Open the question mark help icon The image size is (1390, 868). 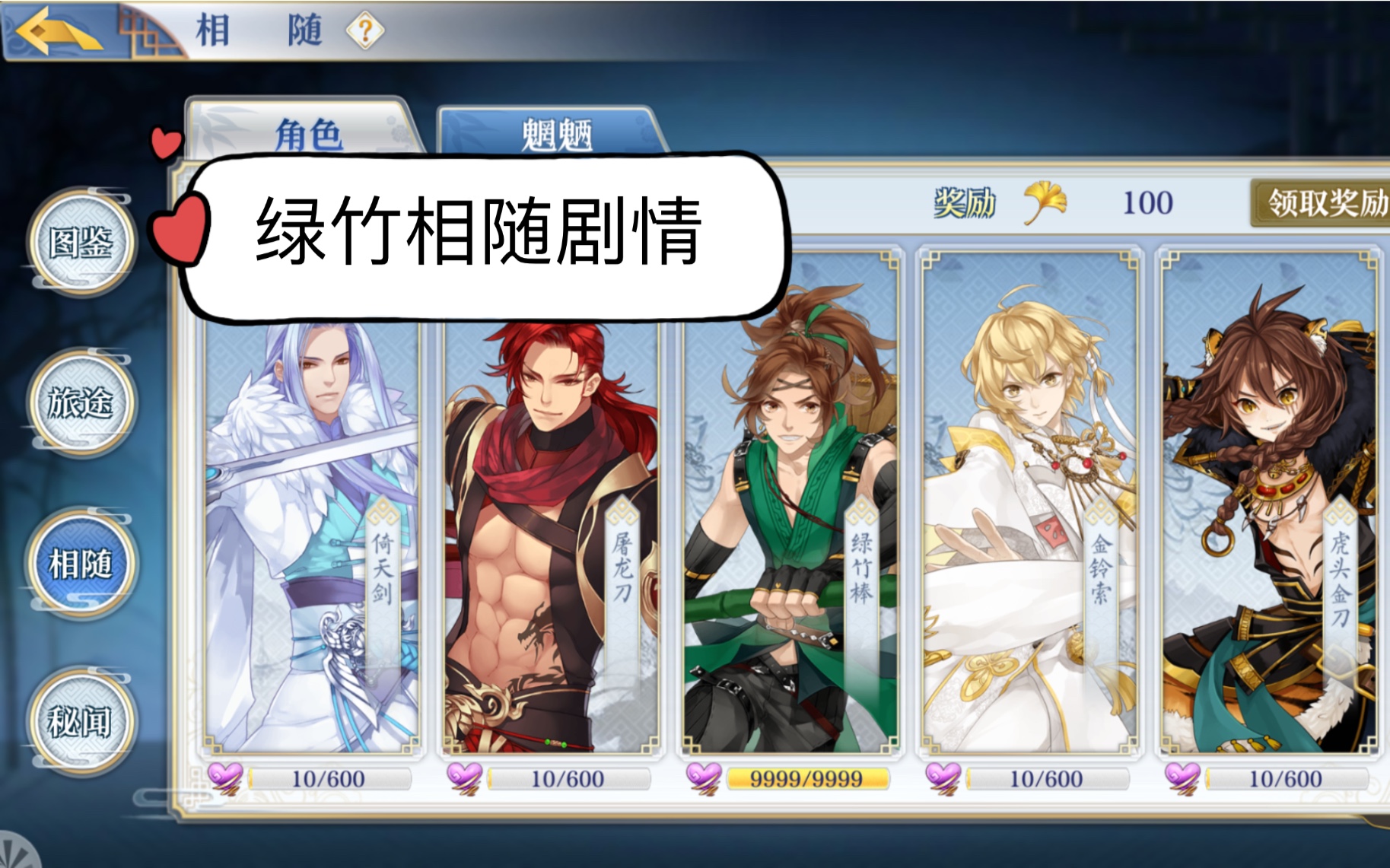[365, 31]
